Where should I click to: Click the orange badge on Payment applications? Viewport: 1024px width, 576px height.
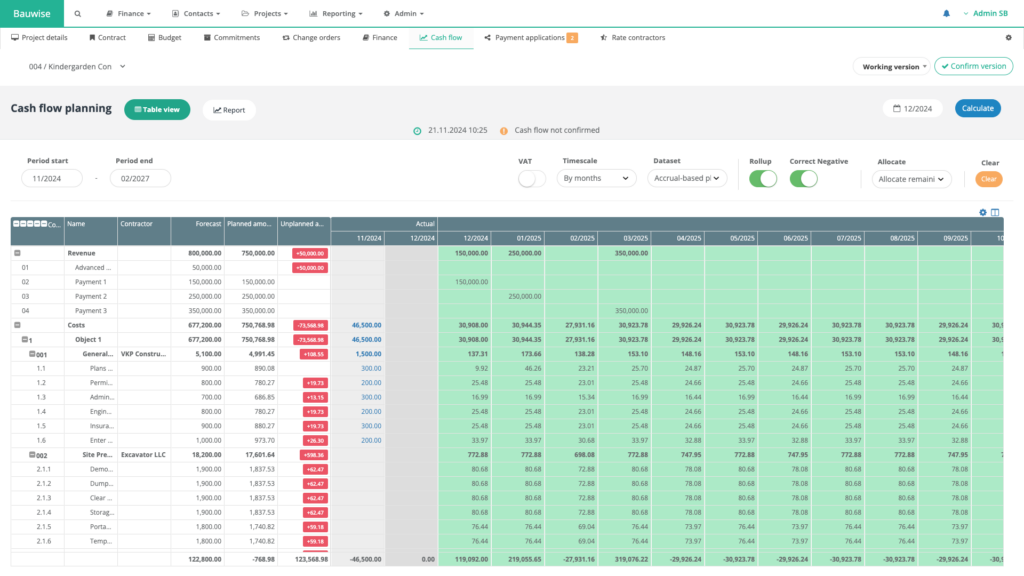572,38
